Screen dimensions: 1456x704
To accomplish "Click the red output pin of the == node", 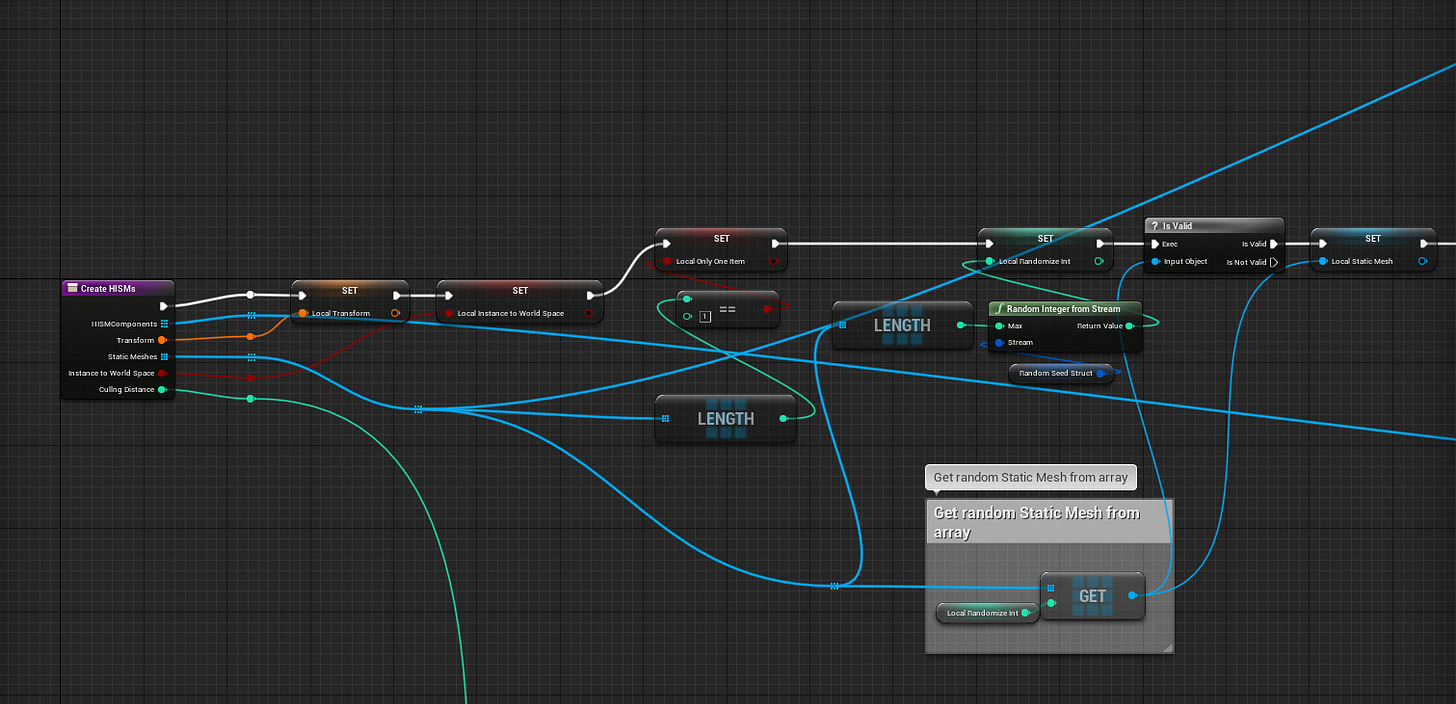I will pos(767,309).
